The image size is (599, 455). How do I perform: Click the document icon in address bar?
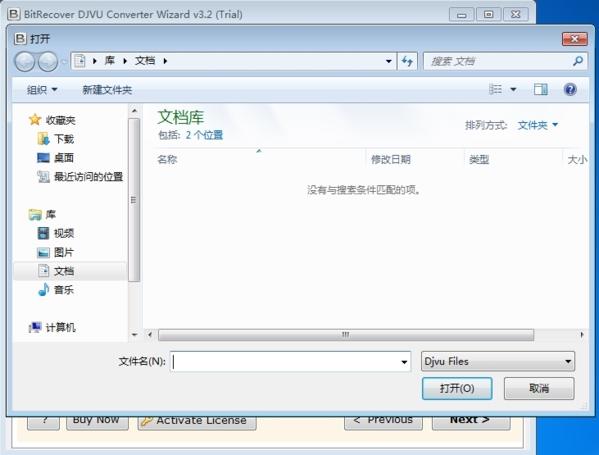(x=79, y=61)
